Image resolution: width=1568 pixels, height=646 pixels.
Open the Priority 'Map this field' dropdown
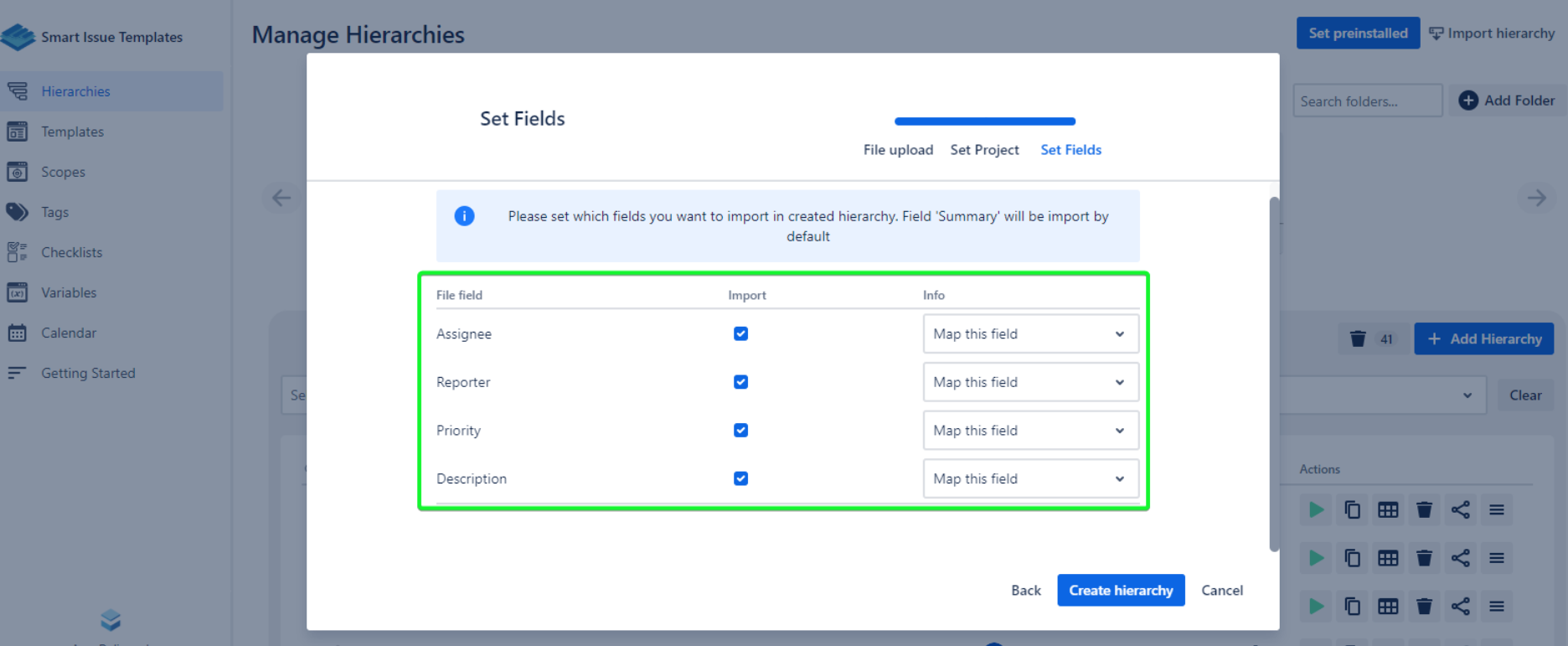pos(1030,431)
